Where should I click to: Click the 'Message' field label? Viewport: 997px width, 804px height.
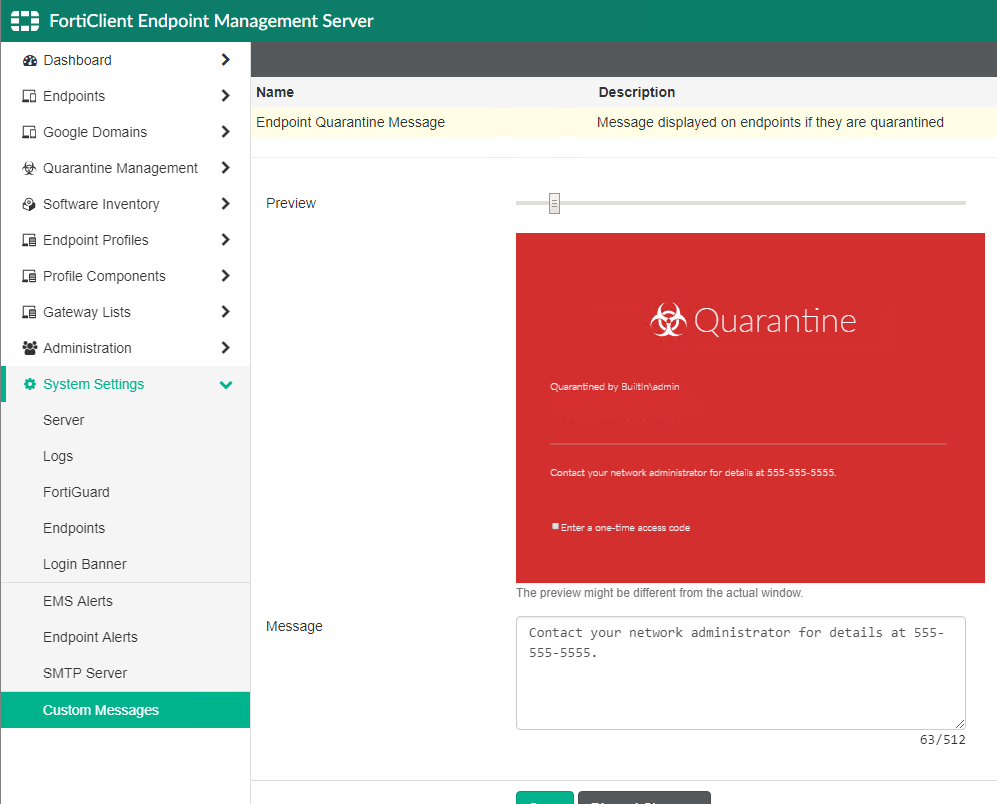pyautogui.click(x=294, y=627)
